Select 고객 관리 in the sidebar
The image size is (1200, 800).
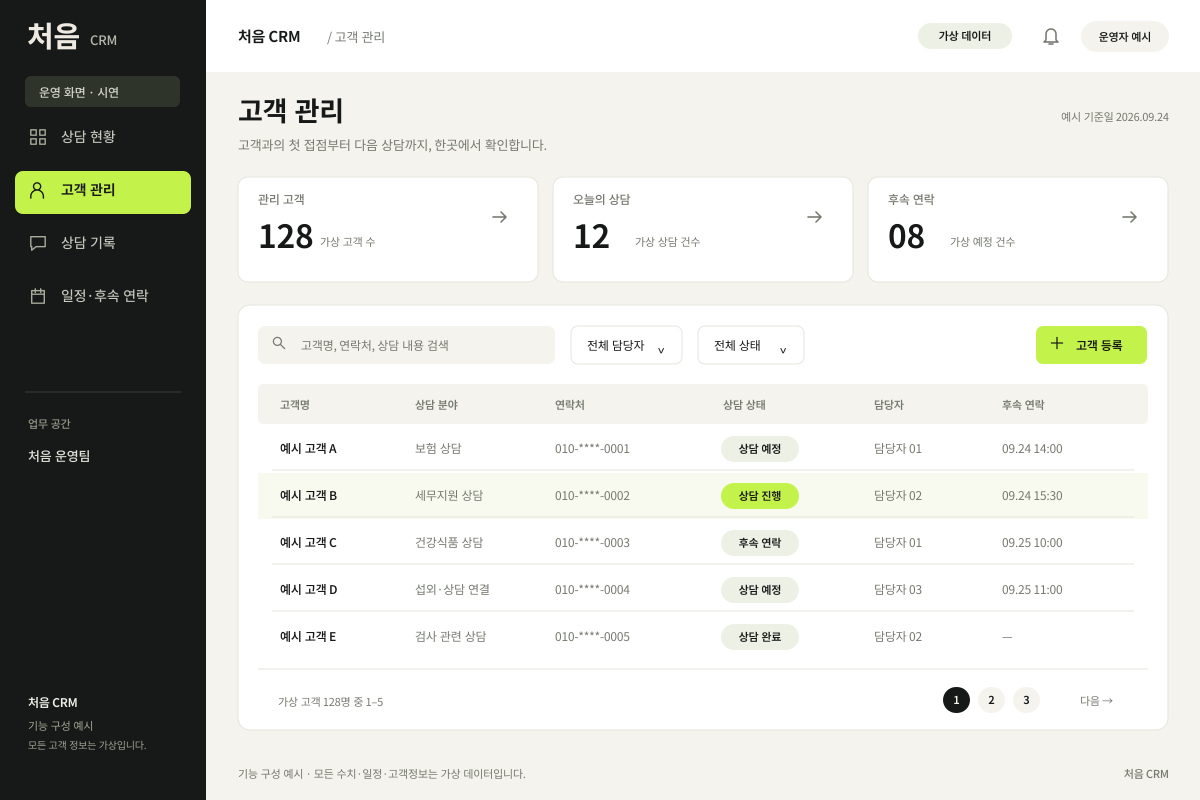click(103, 192)
